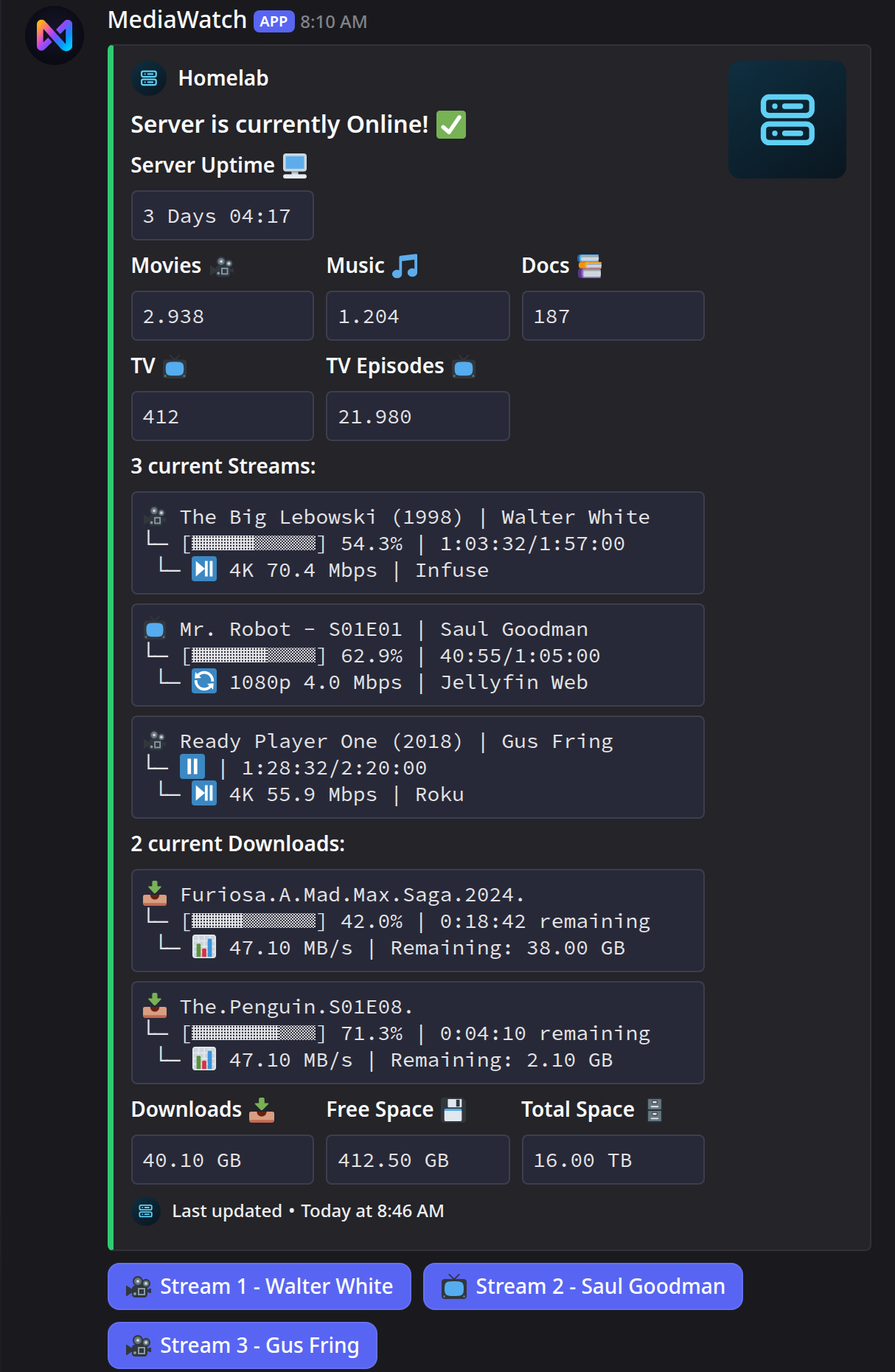Select the Total Space value 16.00 TB
The height and width of the screenshot is (1372, 895).
[x=582, y=1160]
